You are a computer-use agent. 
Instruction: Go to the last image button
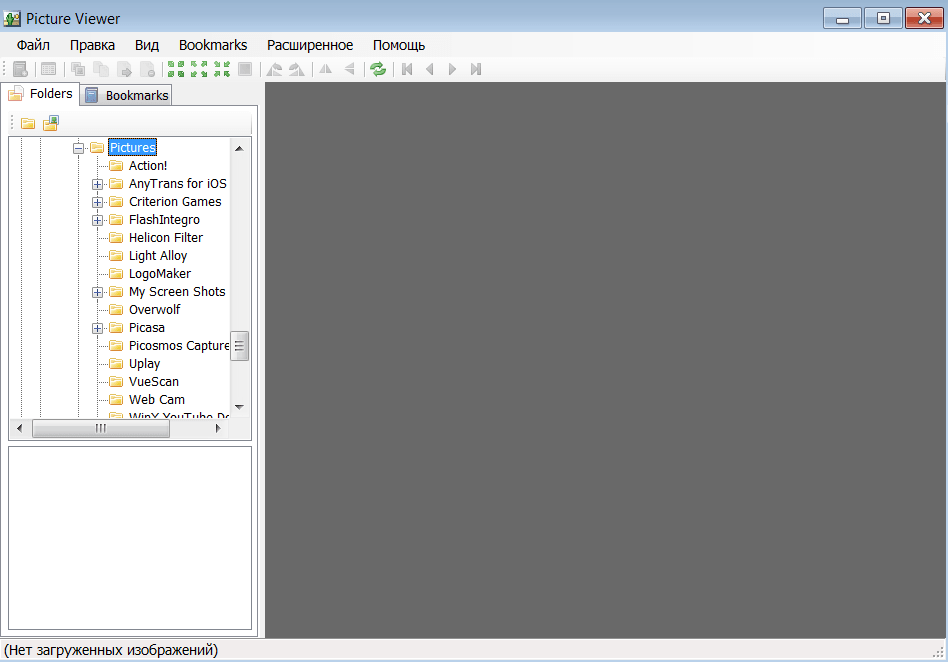point(476,70)
